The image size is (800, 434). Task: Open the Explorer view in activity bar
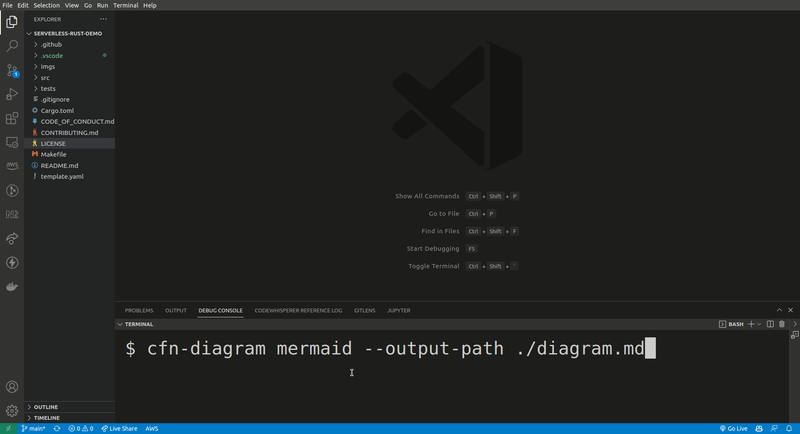click(x=12, y=22)
